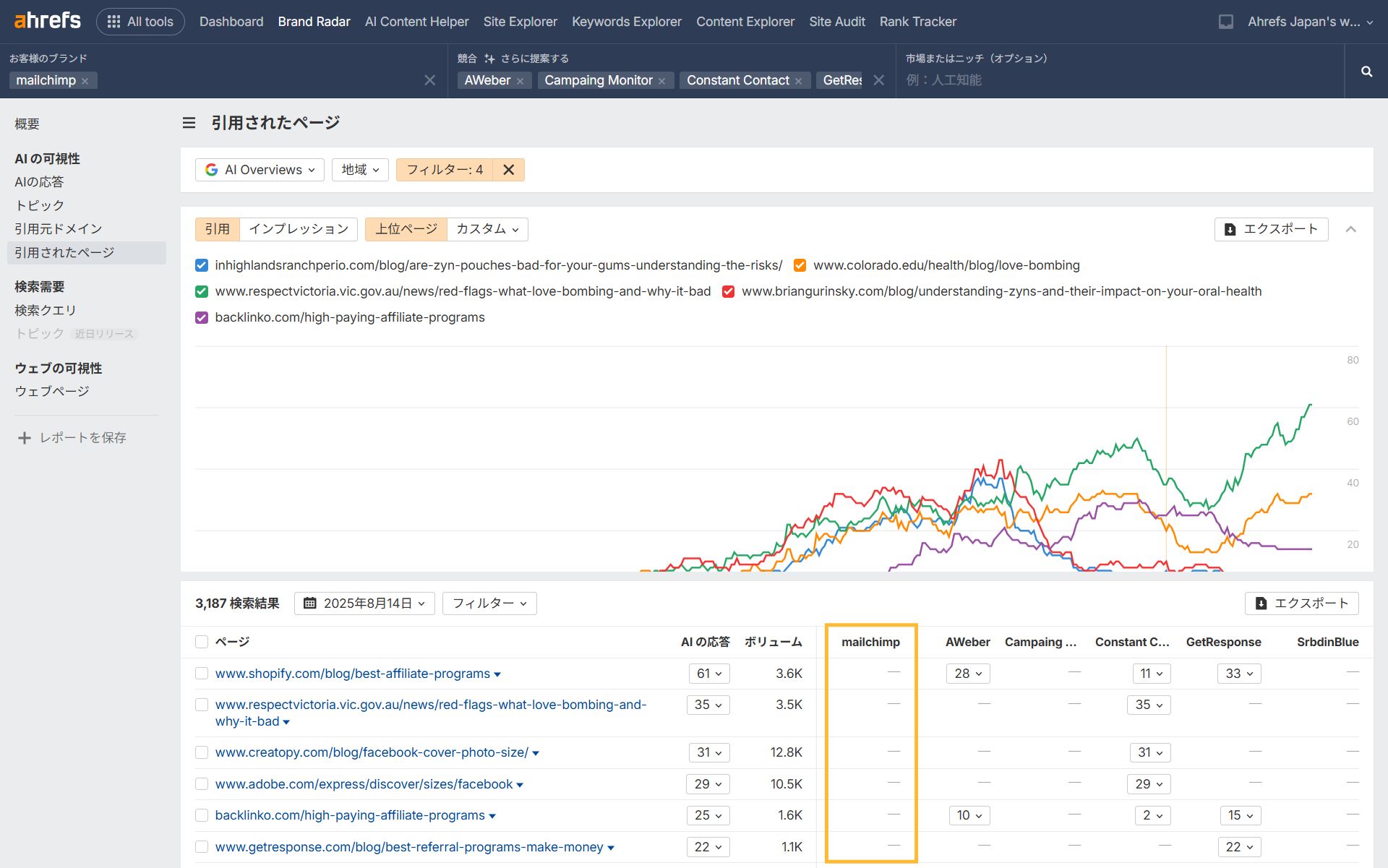
Task: Clear the フィルター: 4 filter with its X
Action: click(509, 170)
